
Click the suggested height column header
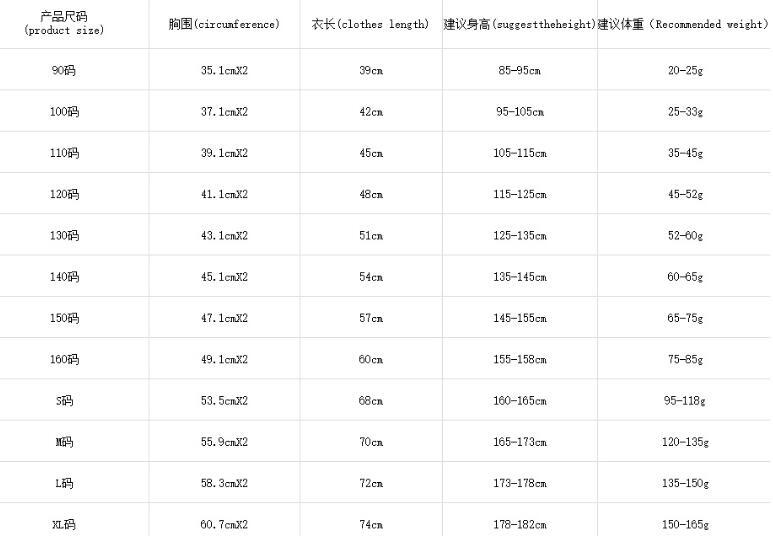[519, 24]
